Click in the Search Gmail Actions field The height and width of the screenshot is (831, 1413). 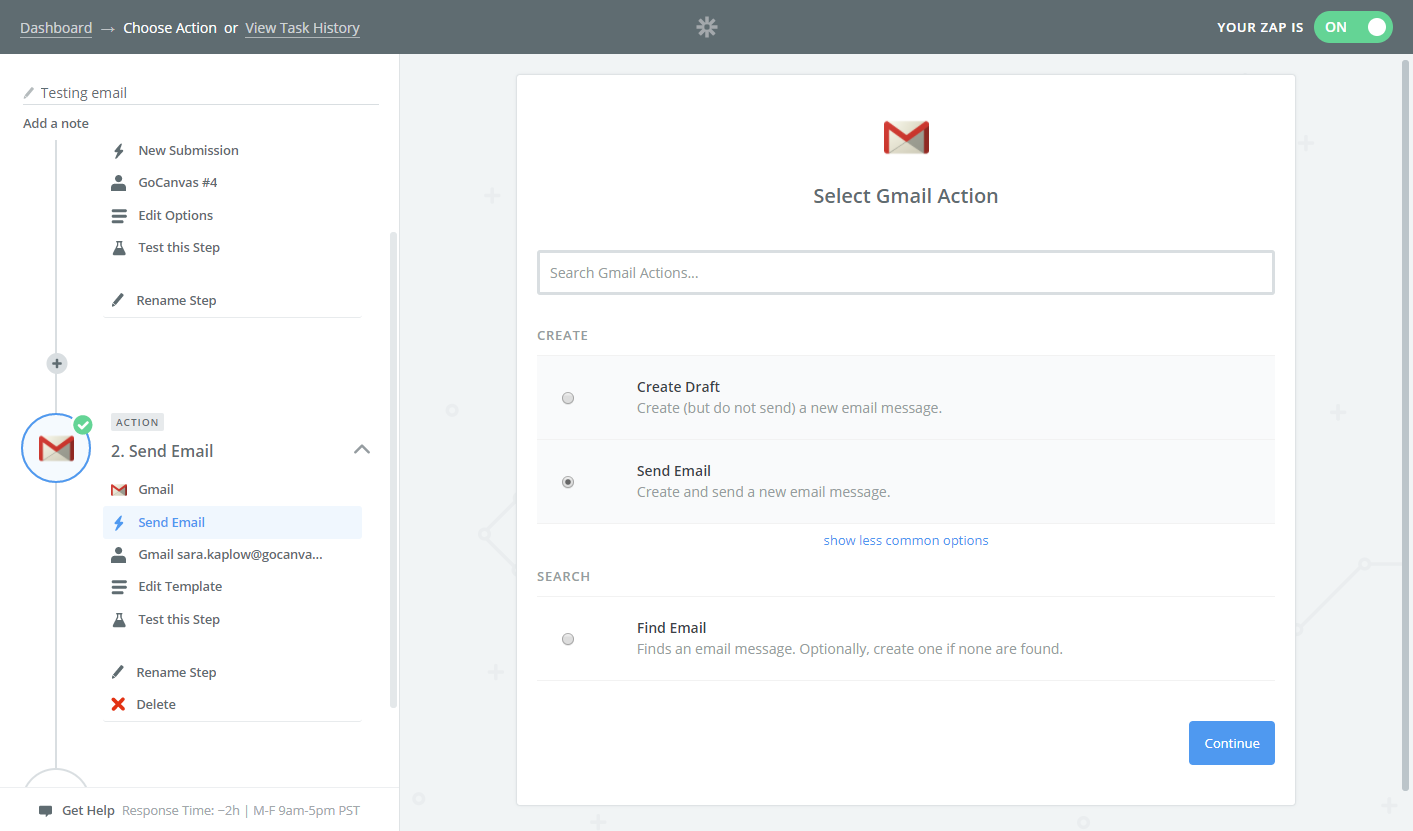point(906,272)
